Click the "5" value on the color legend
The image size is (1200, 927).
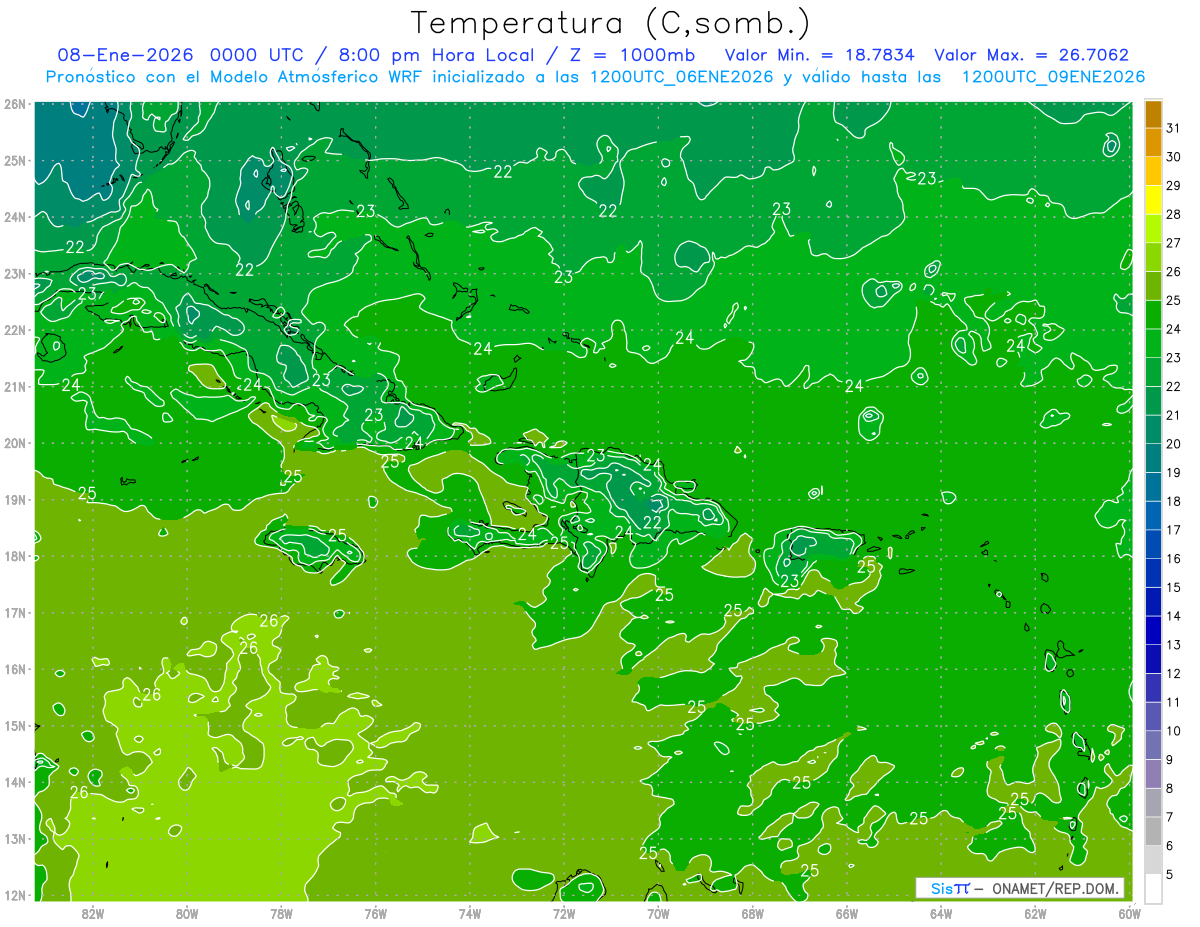(x=1170, y=874)
